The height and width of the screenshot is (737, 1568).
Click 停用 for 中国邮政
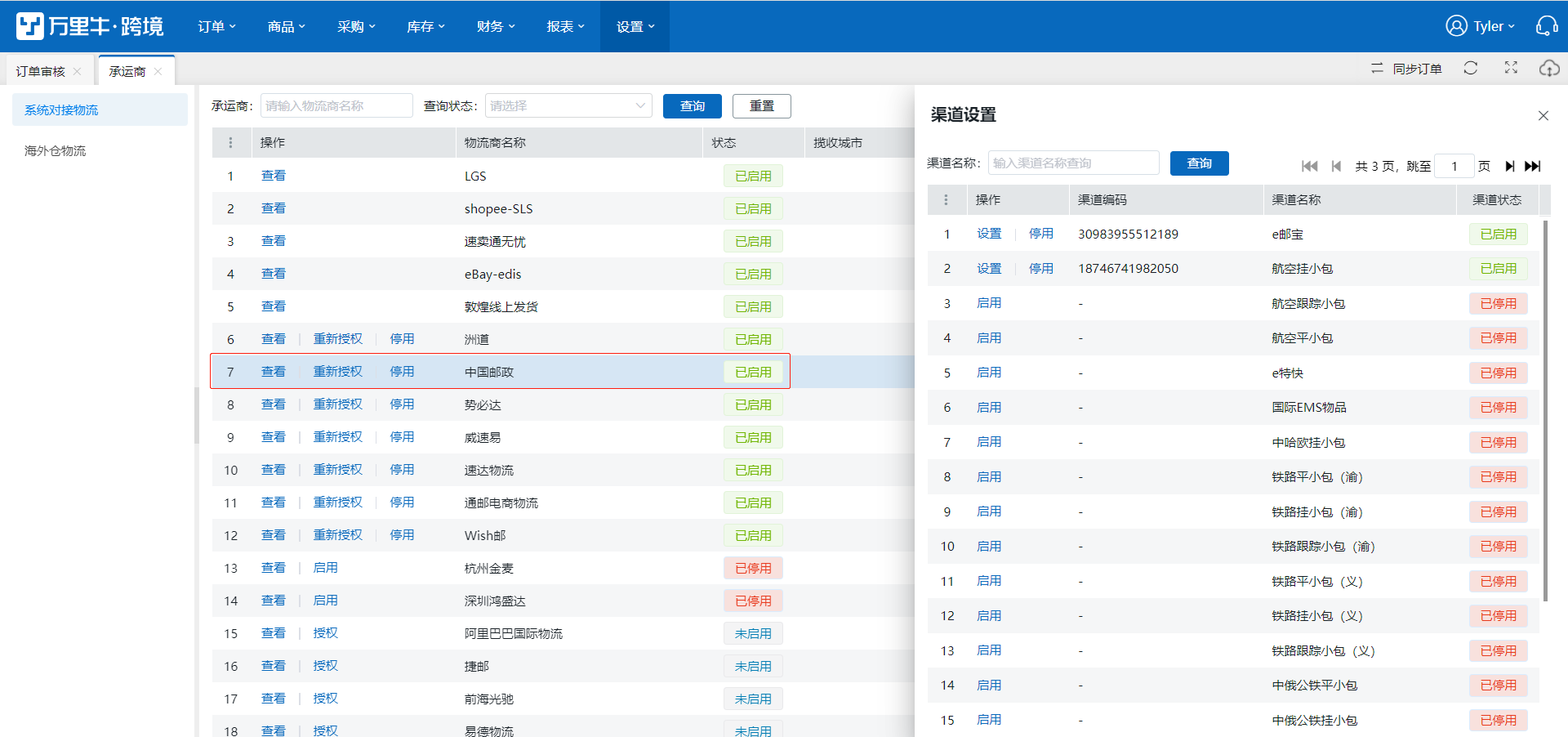(x=402, y=372)
